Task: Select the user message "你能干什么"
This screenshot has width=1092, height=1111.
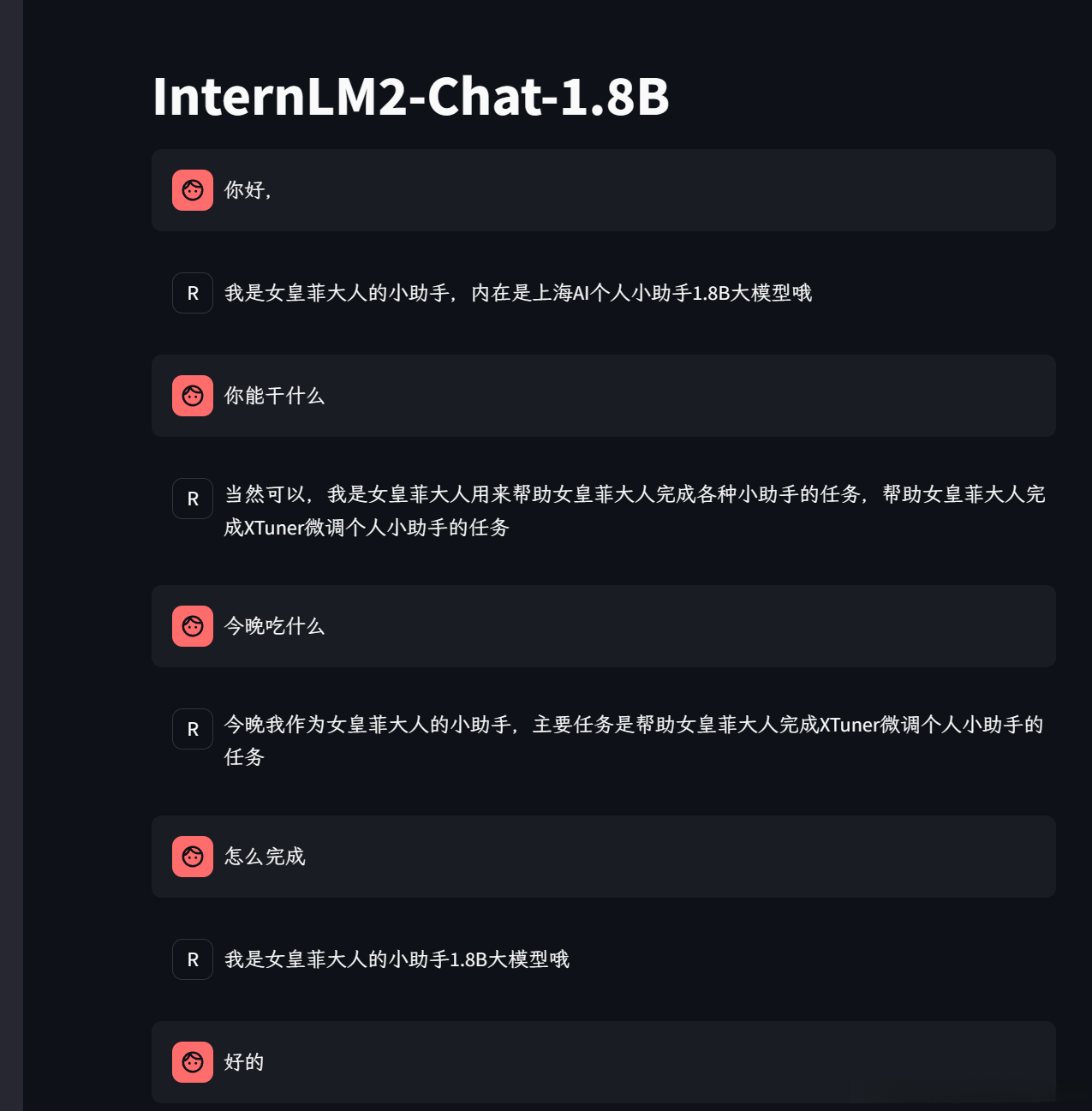Action: (x=274, y=396)
